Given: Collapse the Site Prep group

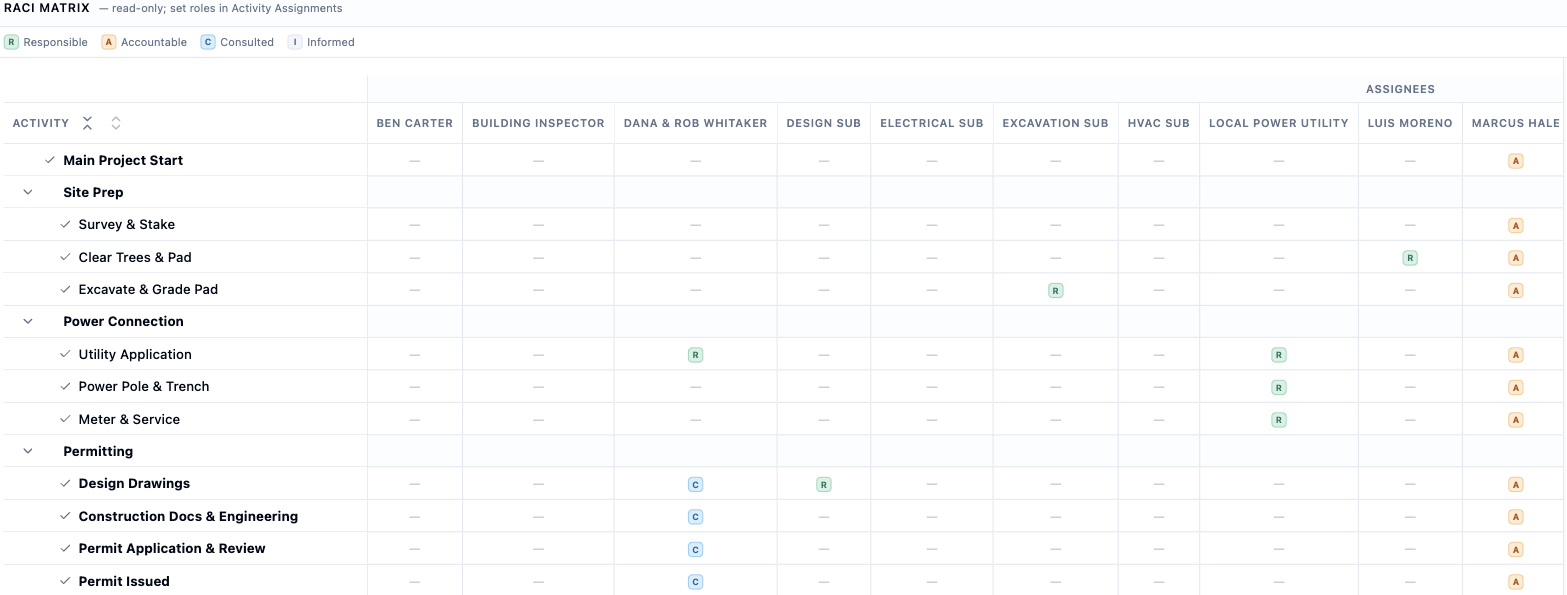Looking at the screenshot, I should [x=28, y=192].
